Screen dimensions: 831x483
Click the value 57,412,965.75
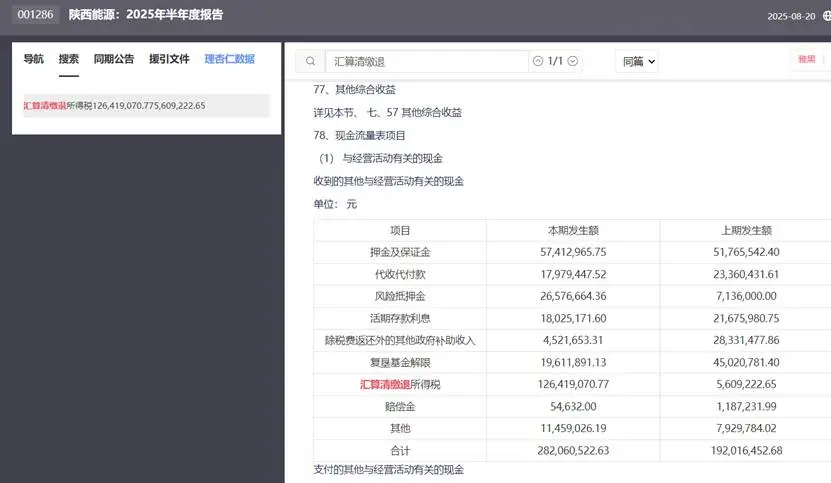point(573,252)
